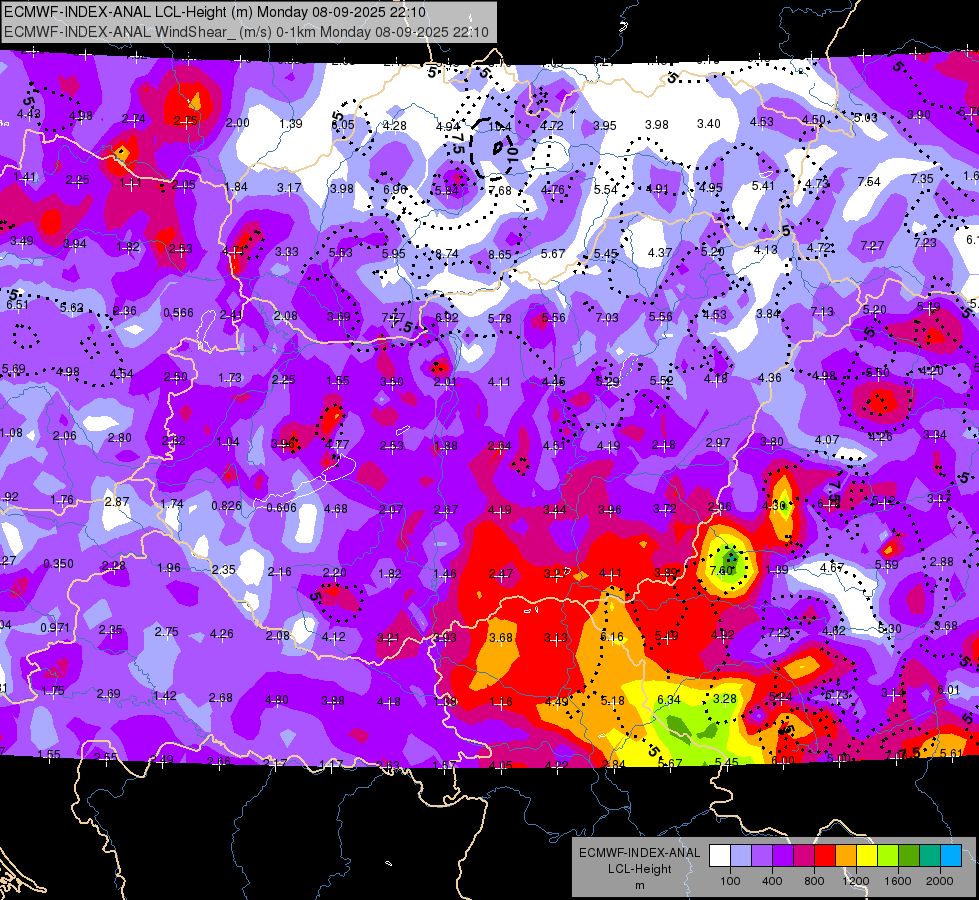Click the wind shear value 0.606
Screen dimensions: 979x900
(282, 508)
